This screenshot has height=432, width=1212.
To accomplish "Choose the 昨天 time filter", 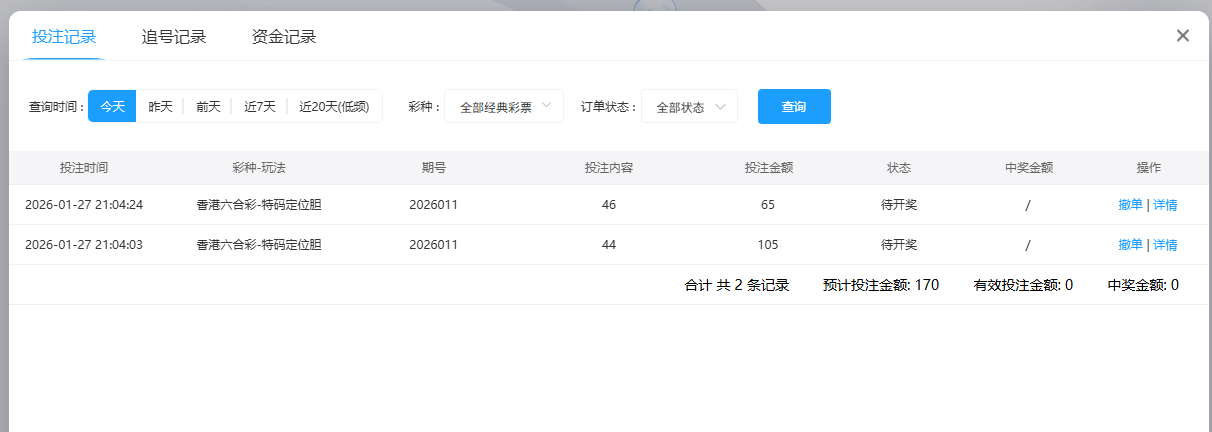I will [x=160, y=107].
